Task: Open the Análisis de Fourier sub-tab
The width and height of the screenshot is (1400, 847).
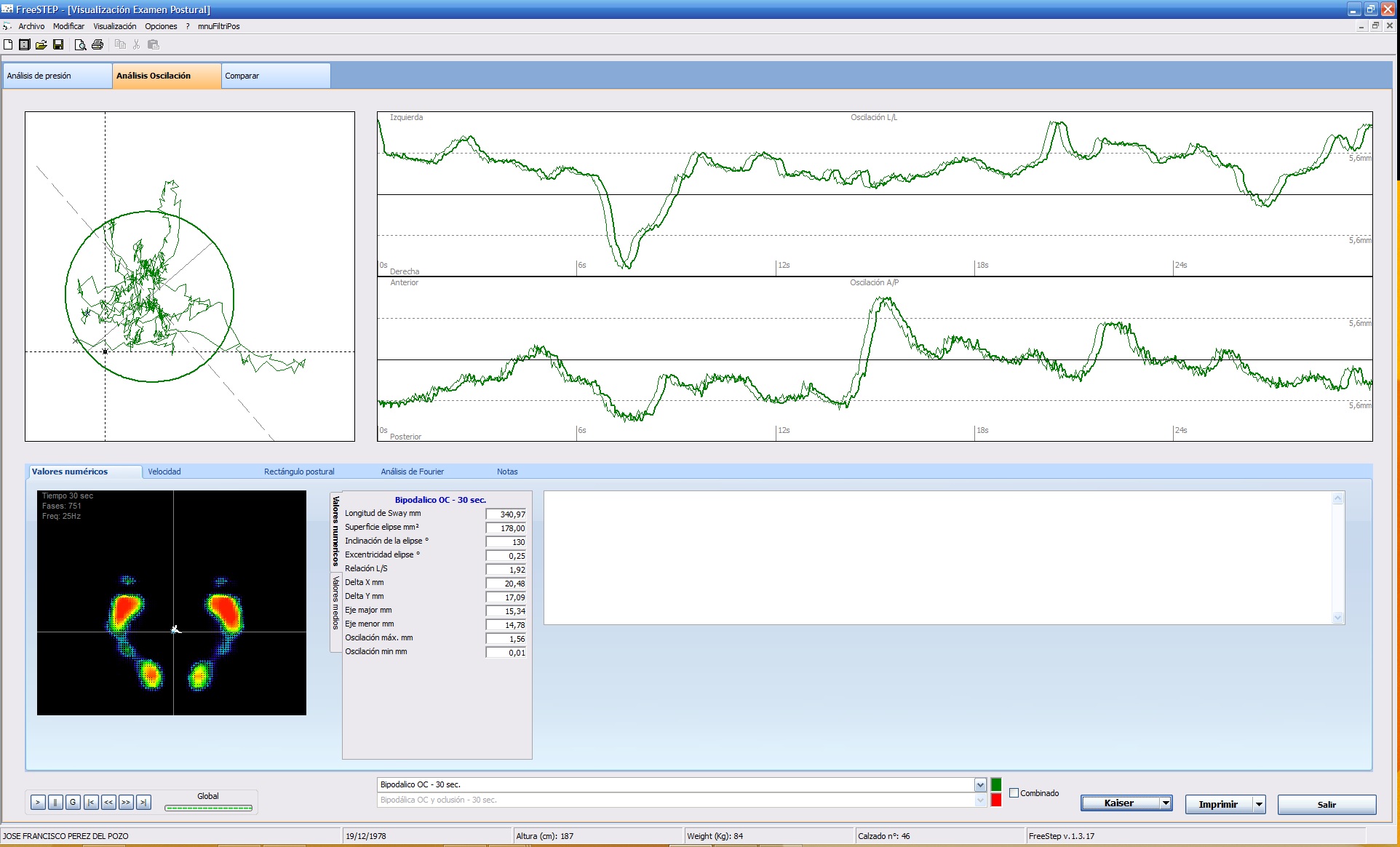Action: click(412, 472)
